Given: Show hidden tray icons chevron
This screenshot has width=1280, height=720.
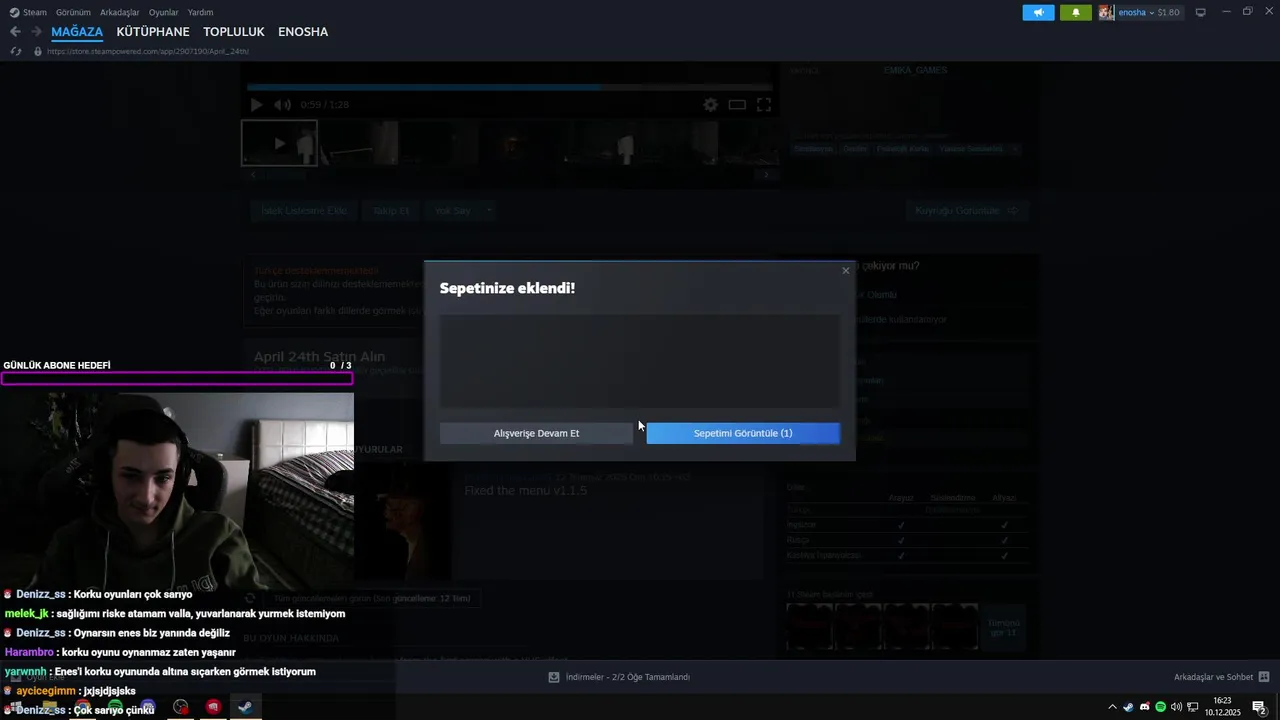Looking at the screenshot, I should [1112, 707].
